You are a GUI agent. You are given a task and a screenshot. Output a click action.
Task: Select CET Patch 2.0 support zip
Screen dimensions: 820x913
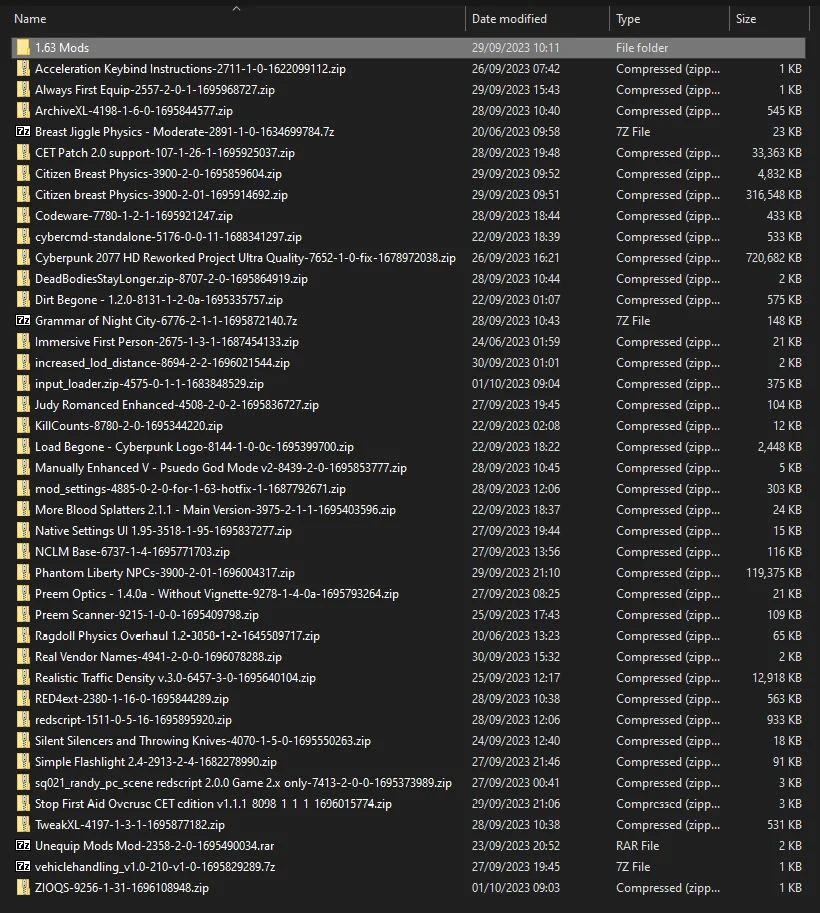[x=165, y=153]
